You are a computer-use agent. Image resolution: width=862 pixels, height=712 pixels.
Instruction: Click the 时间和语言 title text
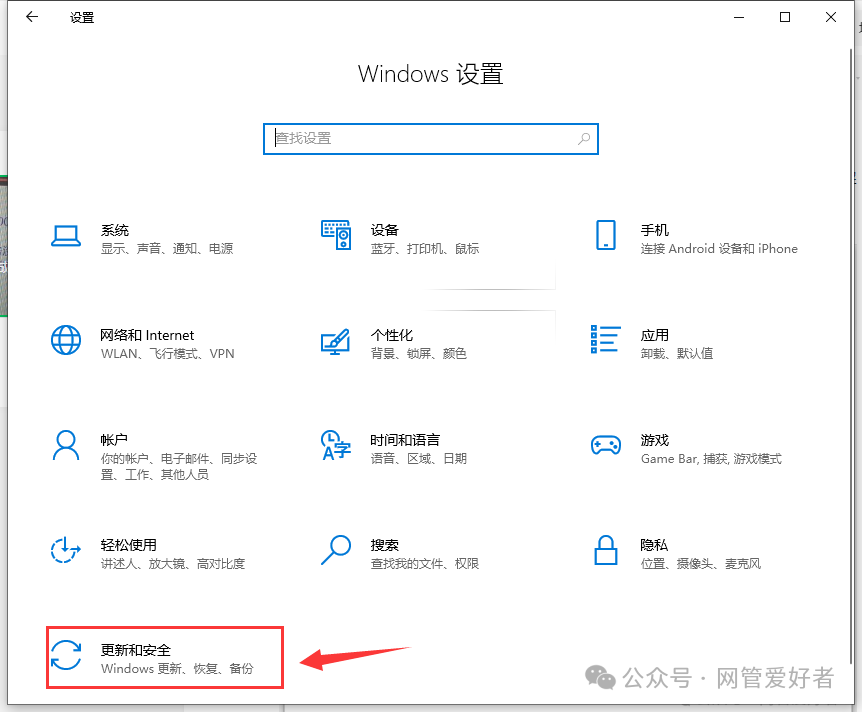(x=405, y=440)
